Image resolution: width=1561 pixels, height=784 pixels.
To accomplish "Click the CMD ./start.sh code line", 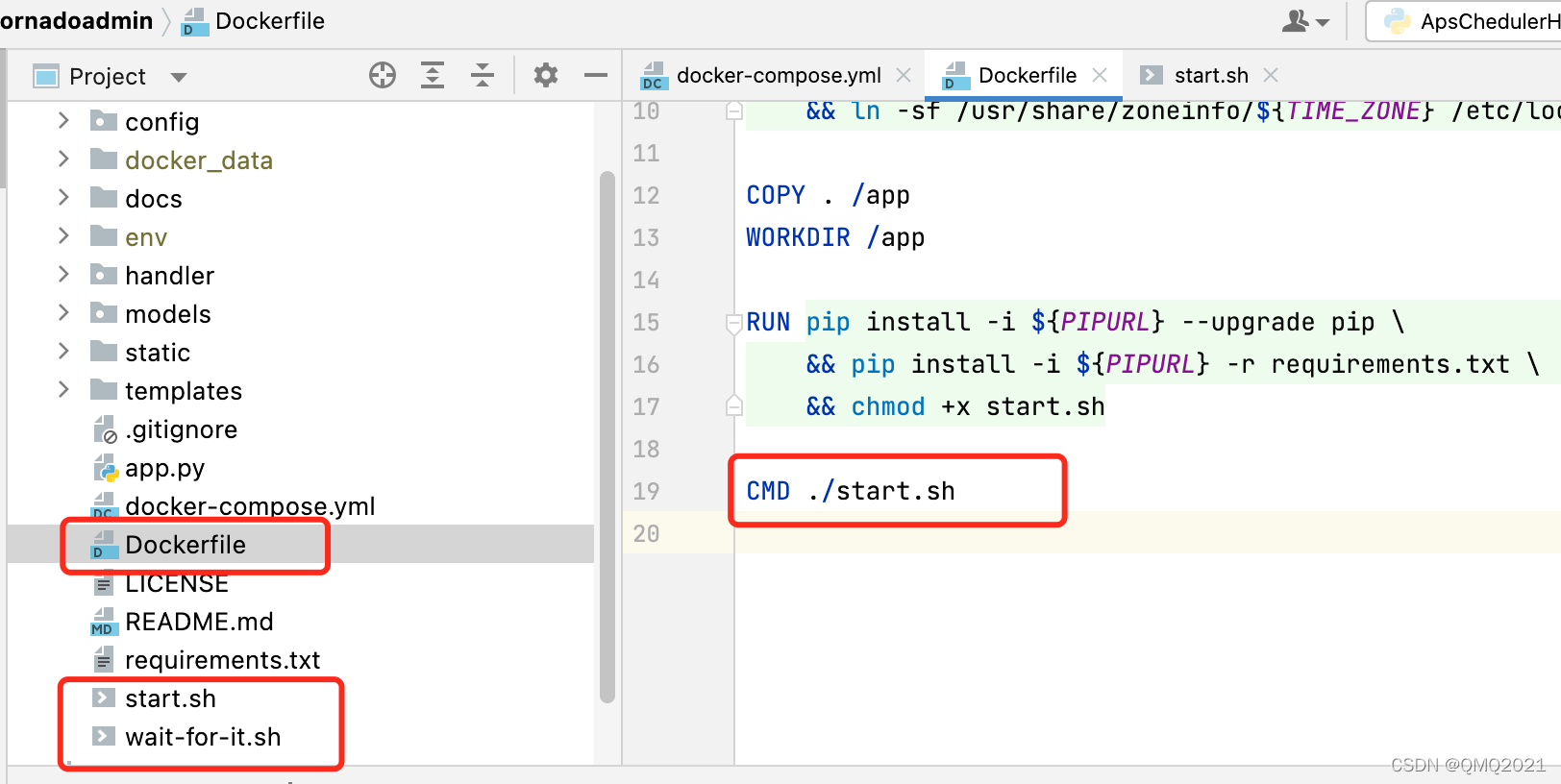I will coord(851,491).
